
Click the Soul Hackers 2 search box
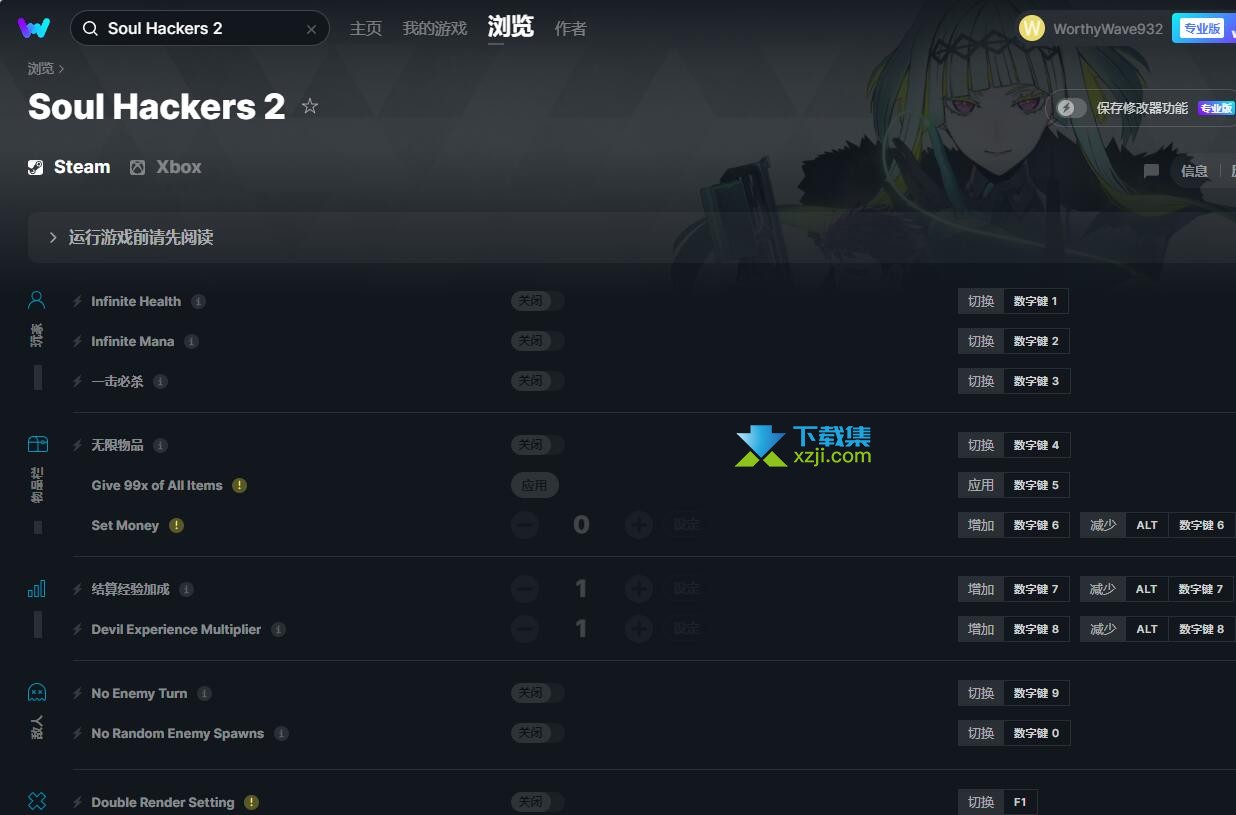click(200, 28)
